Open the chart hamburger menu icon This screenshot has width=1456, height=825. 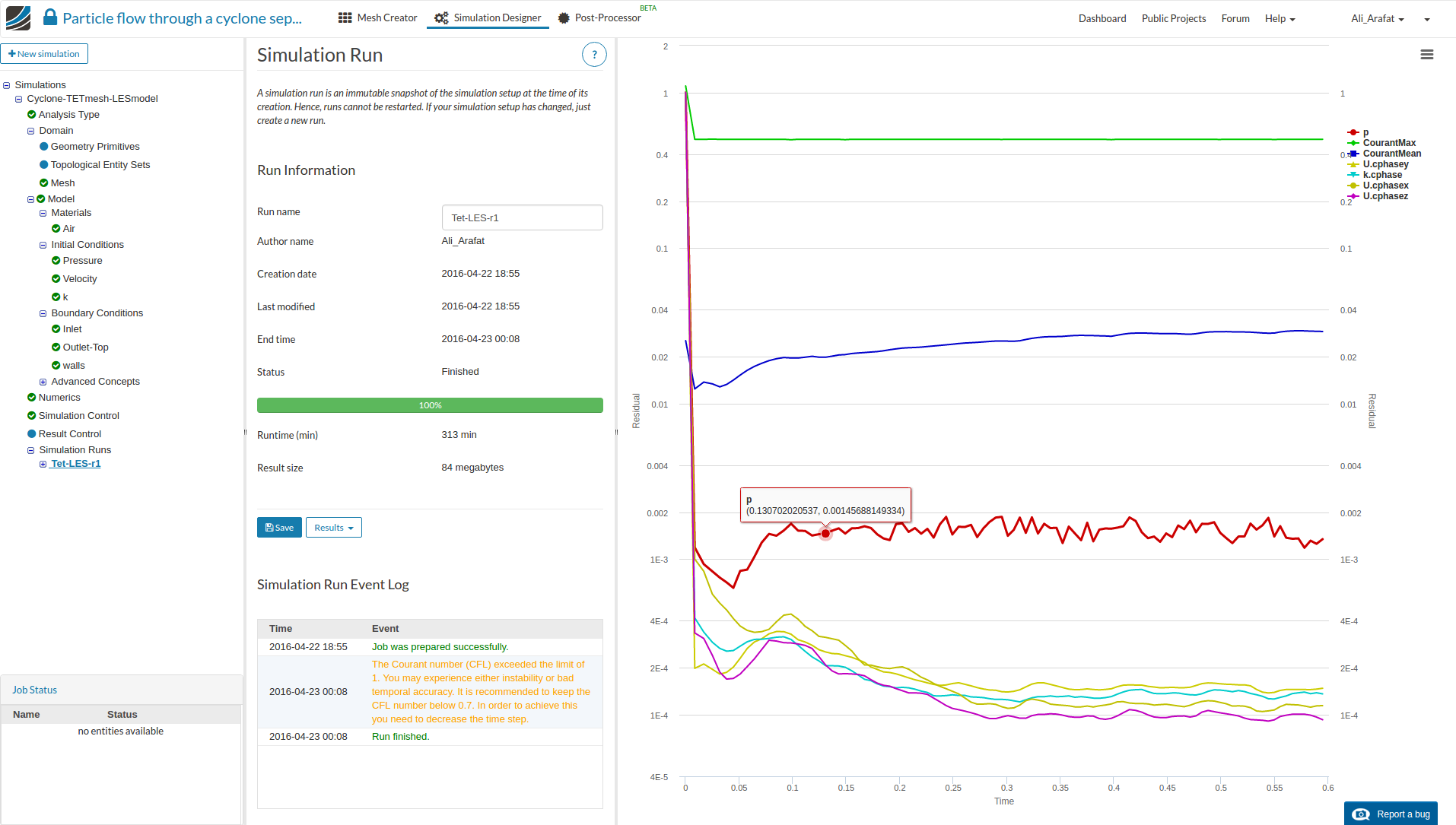pyautogui.click(x=1426, y=55)
